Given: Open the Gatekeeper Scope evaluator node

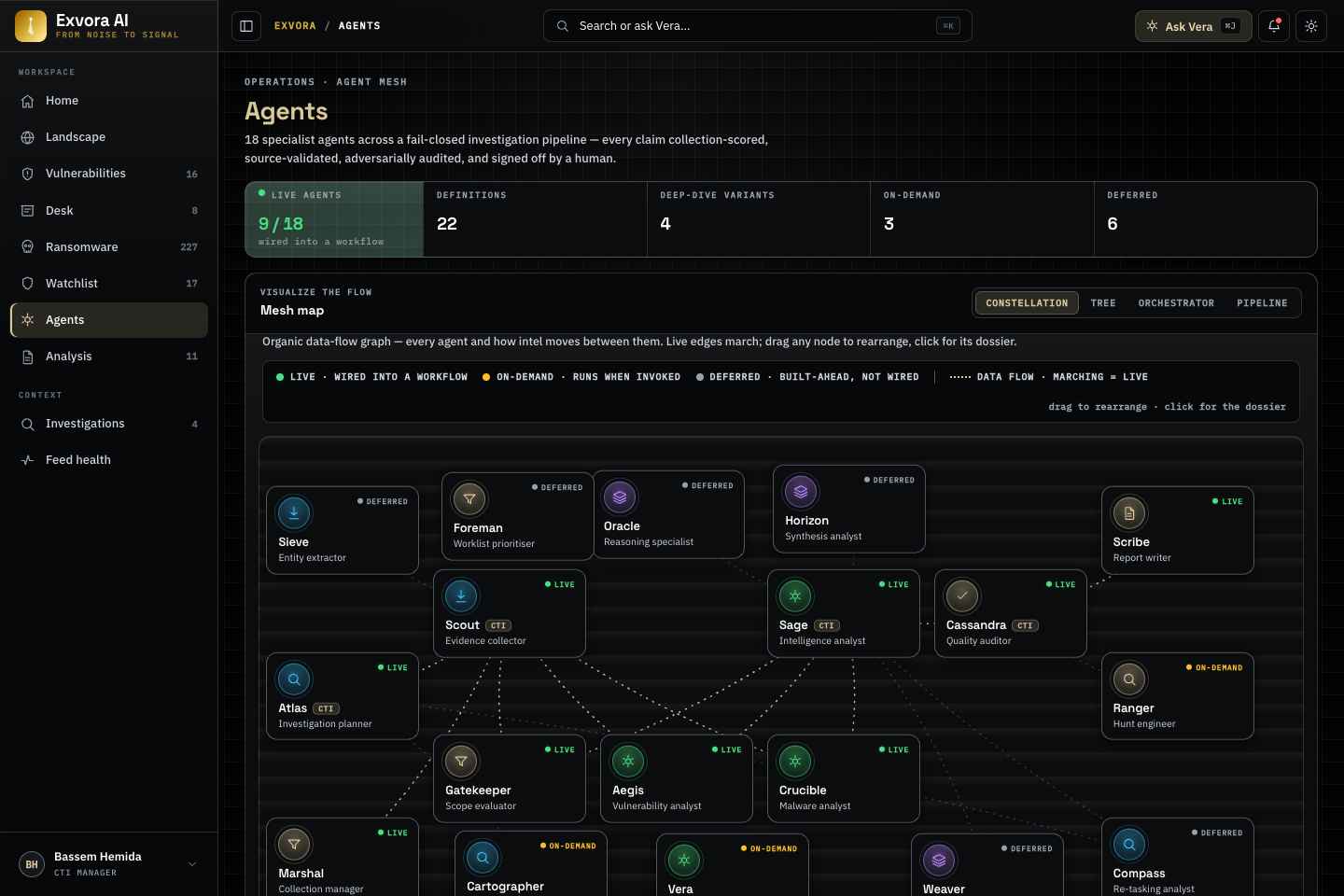Looking at the screenshot, I should pyautogui.click(x=510, y=778).
